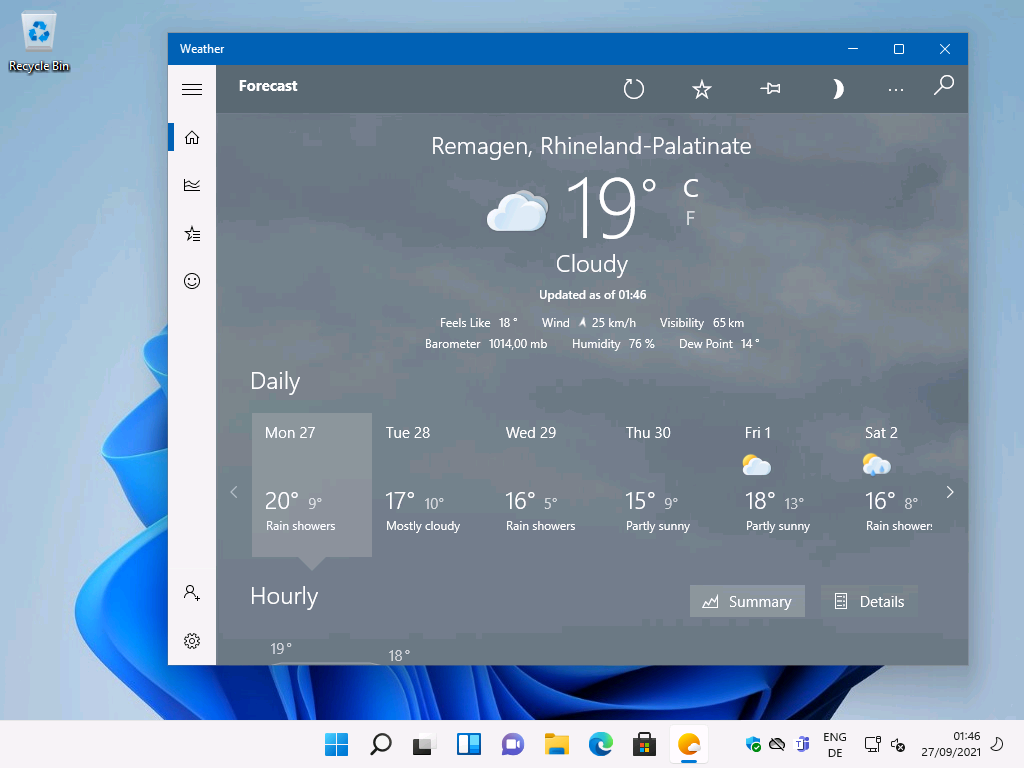Switch temperature units to Celsius
This screenshot has height=768, width=1024.
click(x=691, y=189)
